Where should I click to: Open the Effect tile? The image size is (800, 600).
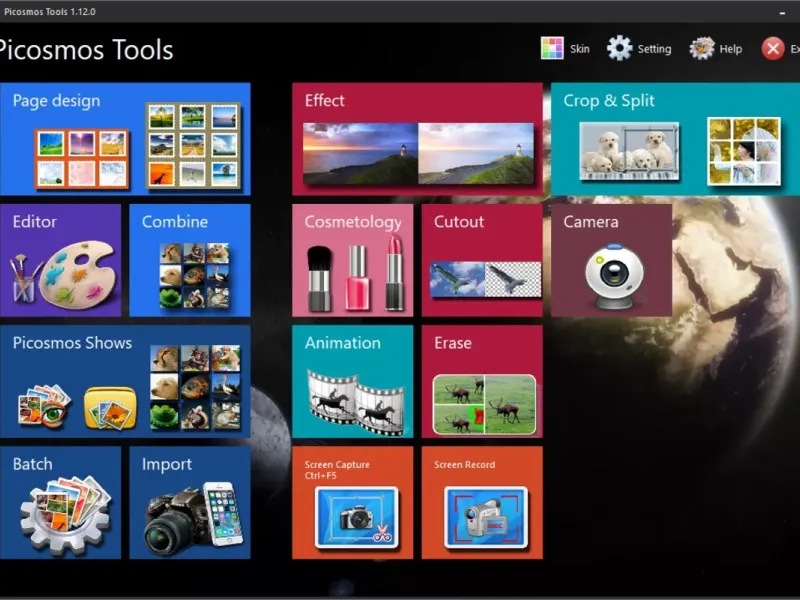coord(417,139)
